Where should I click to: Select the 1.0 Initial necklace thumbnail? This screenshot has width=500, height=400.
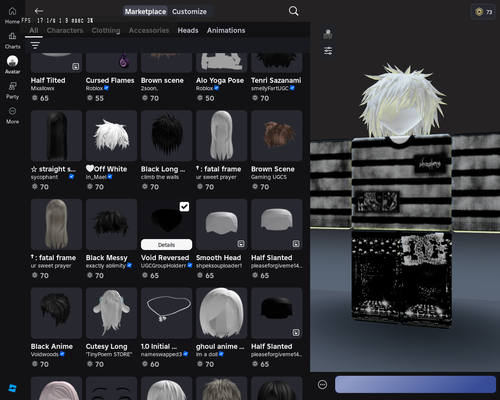point(166,313)
